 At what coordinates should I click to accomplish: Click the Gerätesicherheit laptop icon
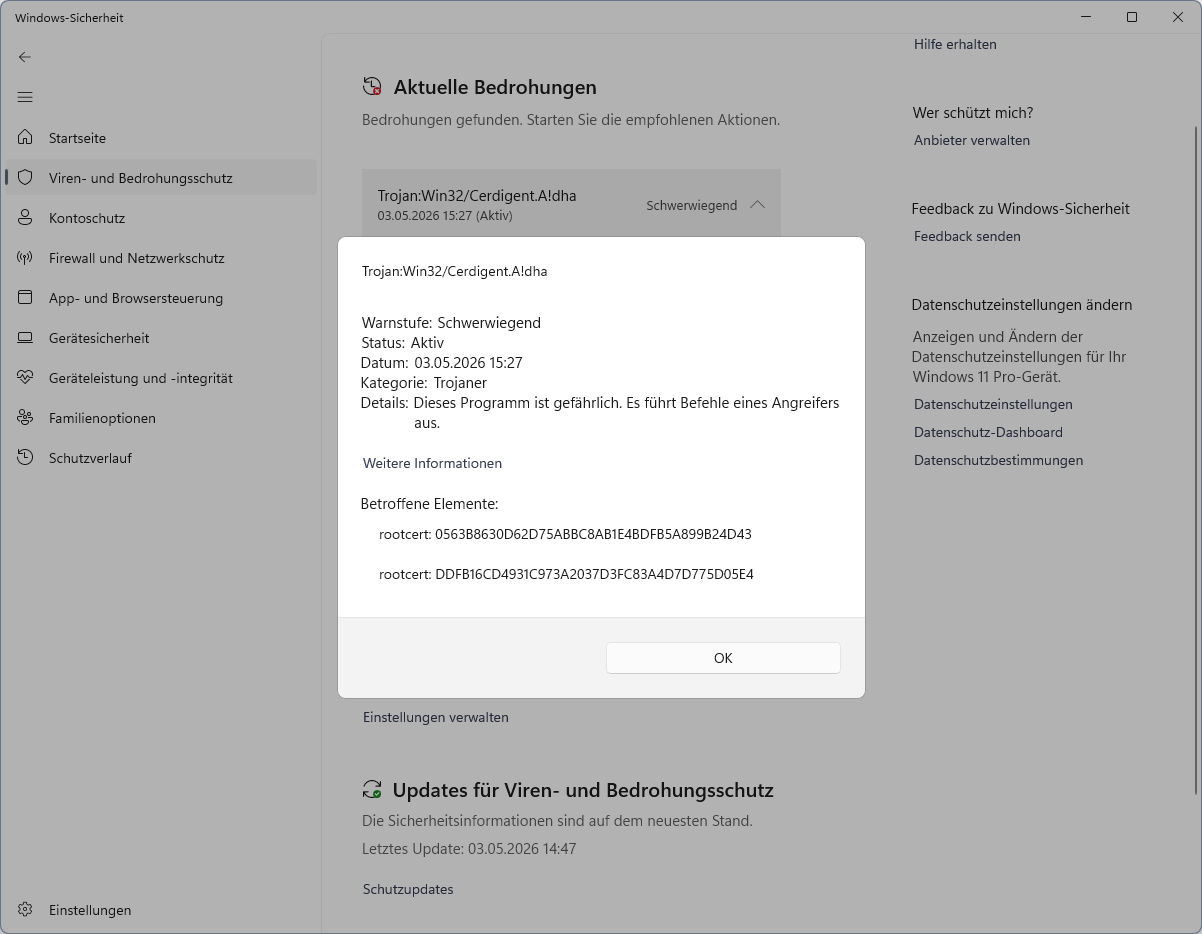tap(25, 338)
